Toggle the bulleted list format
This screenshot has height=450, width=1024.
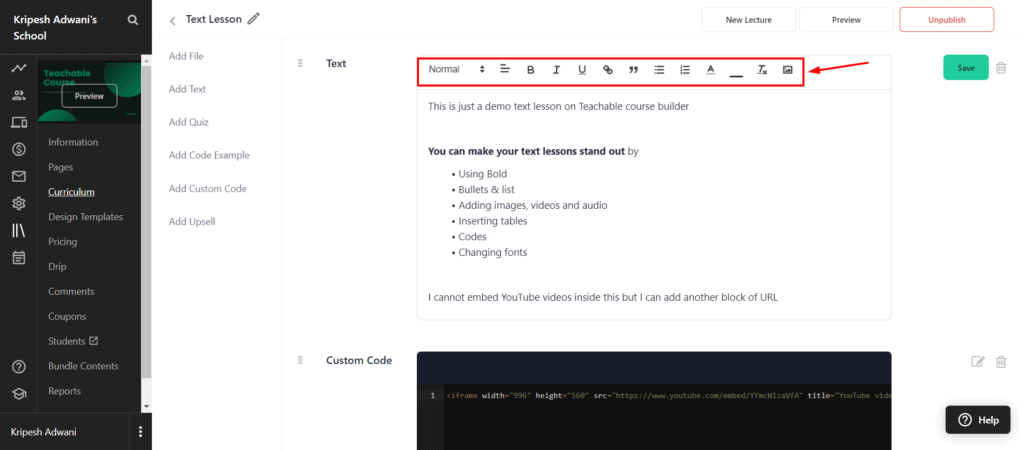(659, 70)
